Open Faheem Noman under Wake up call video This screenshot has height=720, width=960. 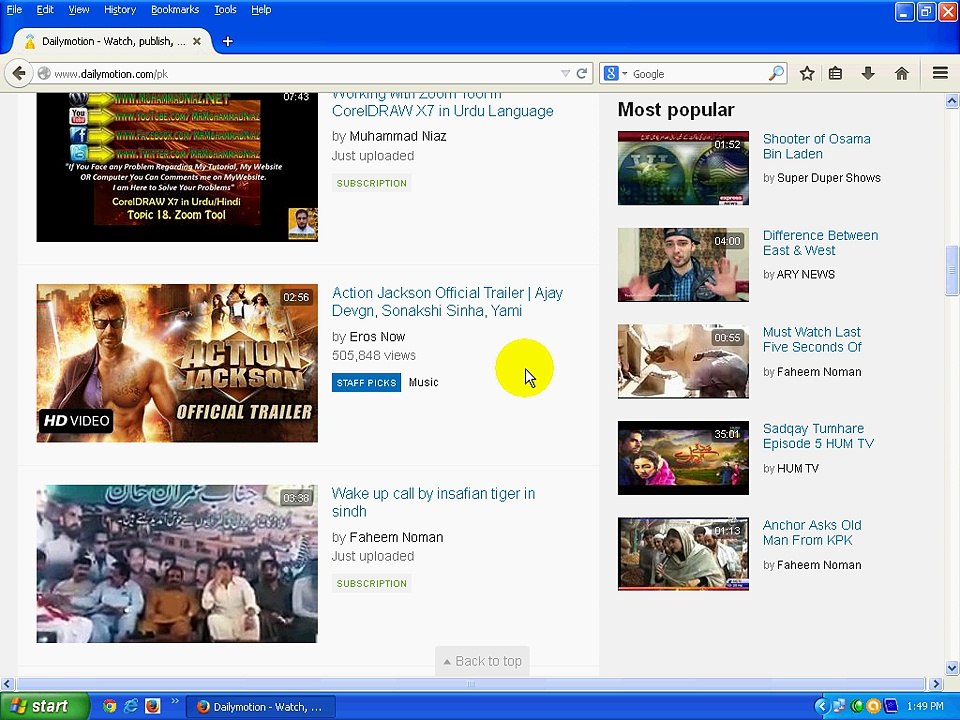pyautogui.click(x=396, y=538)
